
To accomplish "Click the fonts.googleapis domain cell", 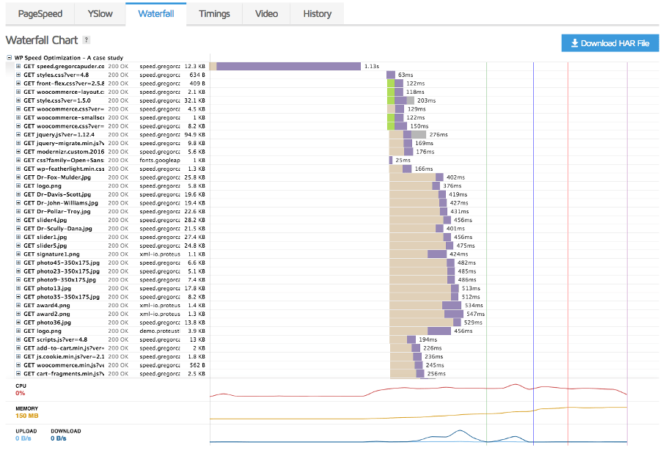I will [x=160, y=160].
